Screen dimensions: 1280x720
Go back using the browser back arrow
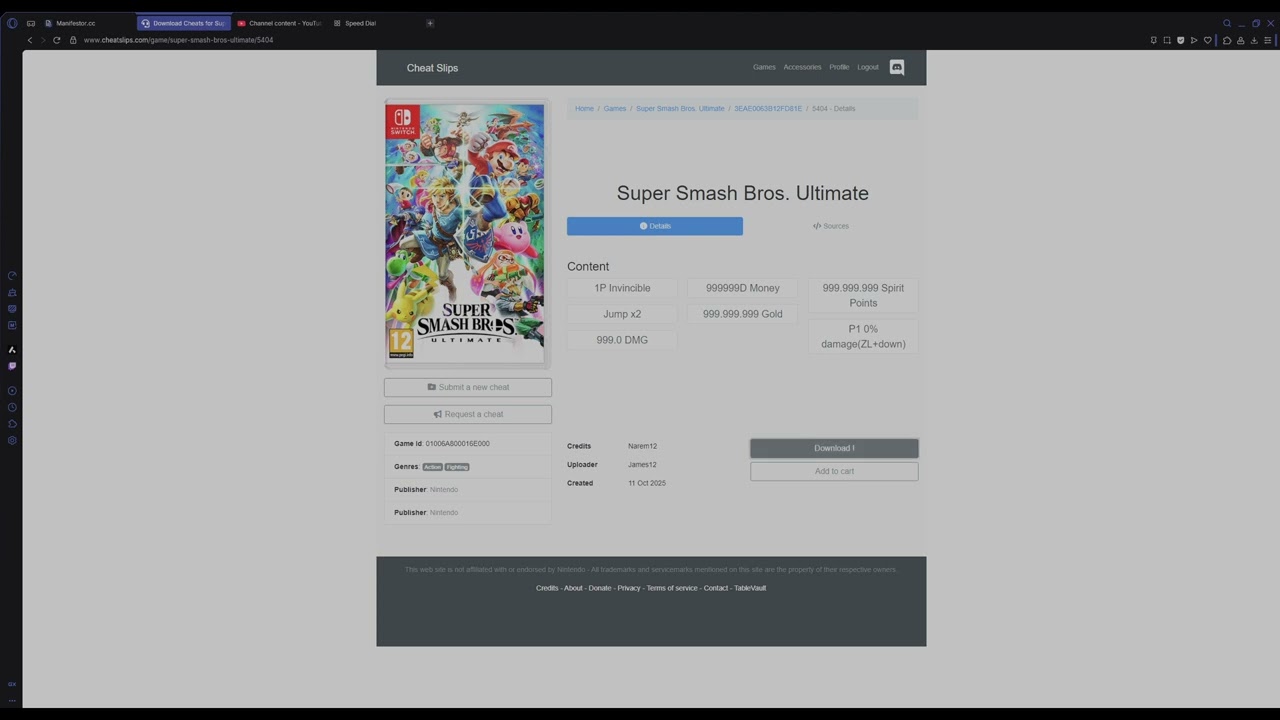coord(30,40)
